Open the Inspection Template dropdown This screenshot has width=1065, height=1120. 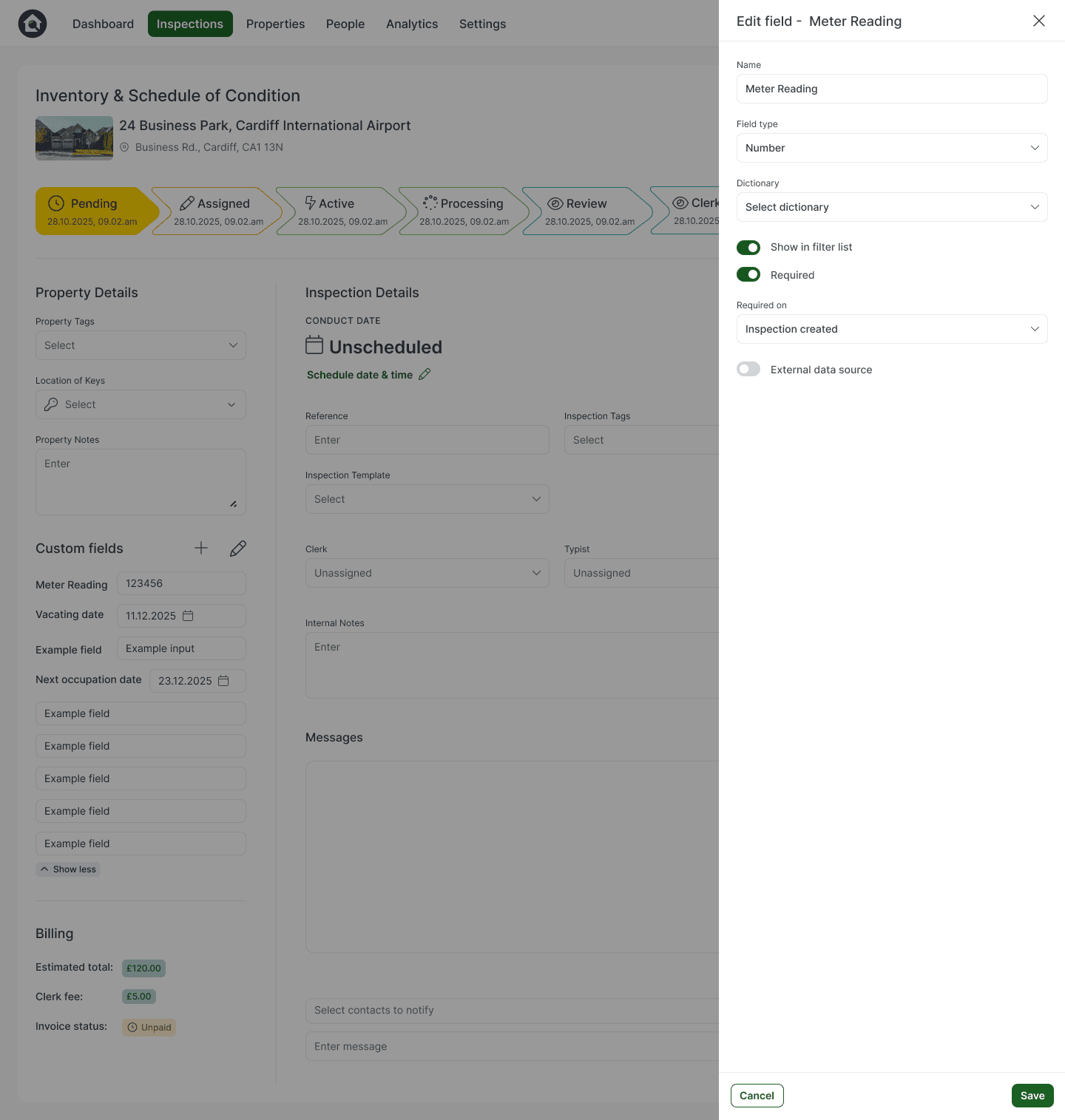pos(427,499)
